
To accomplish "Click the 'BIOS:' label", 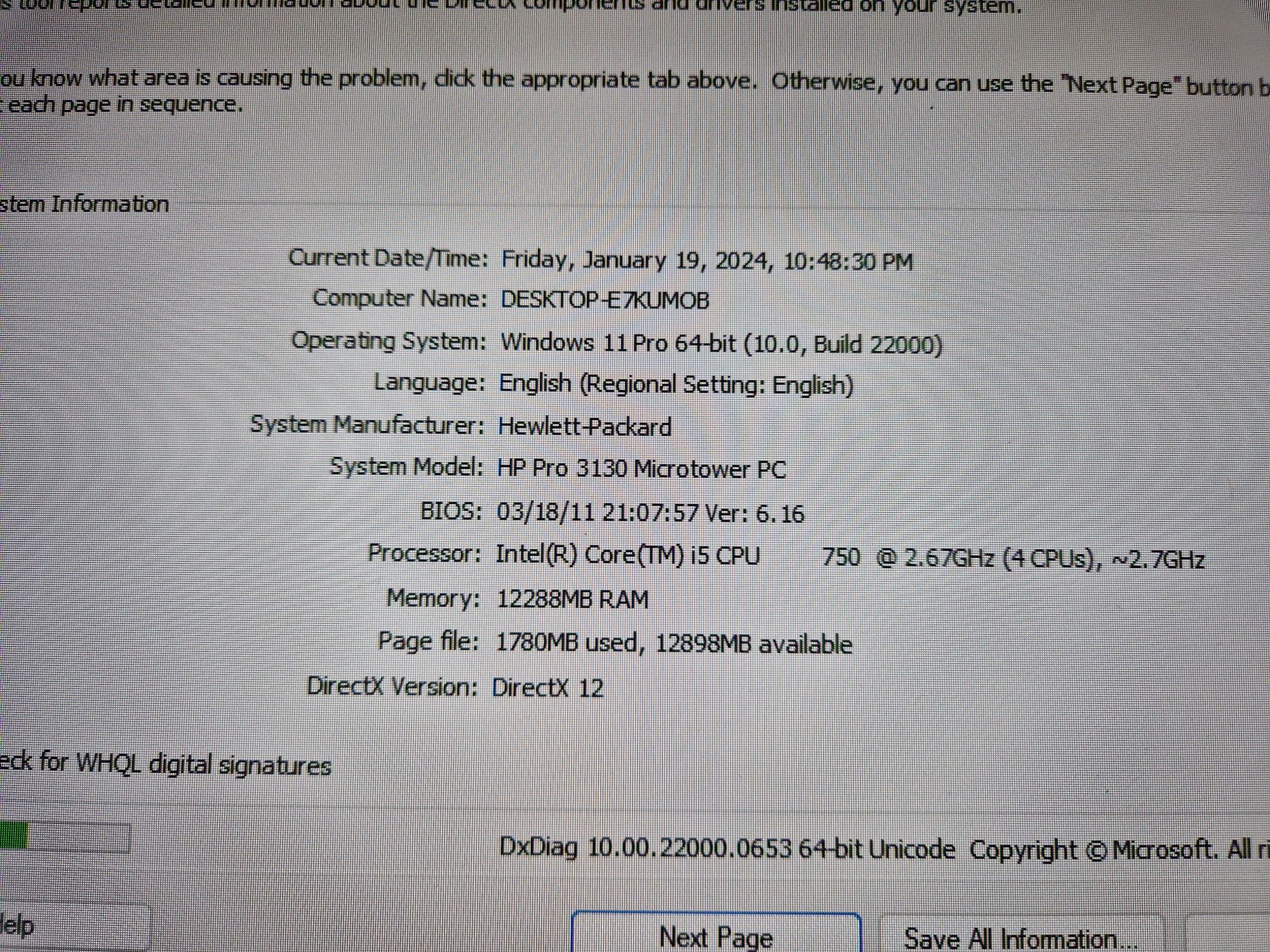I will (451, 511).
